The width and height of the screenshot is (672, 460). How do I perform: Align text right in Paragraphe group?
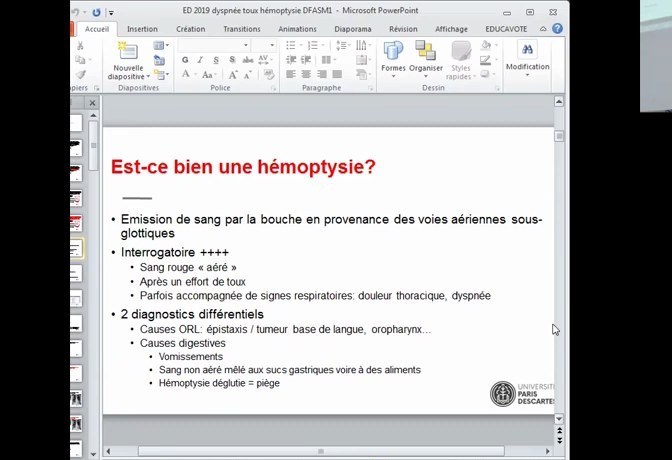coord(322,74)
